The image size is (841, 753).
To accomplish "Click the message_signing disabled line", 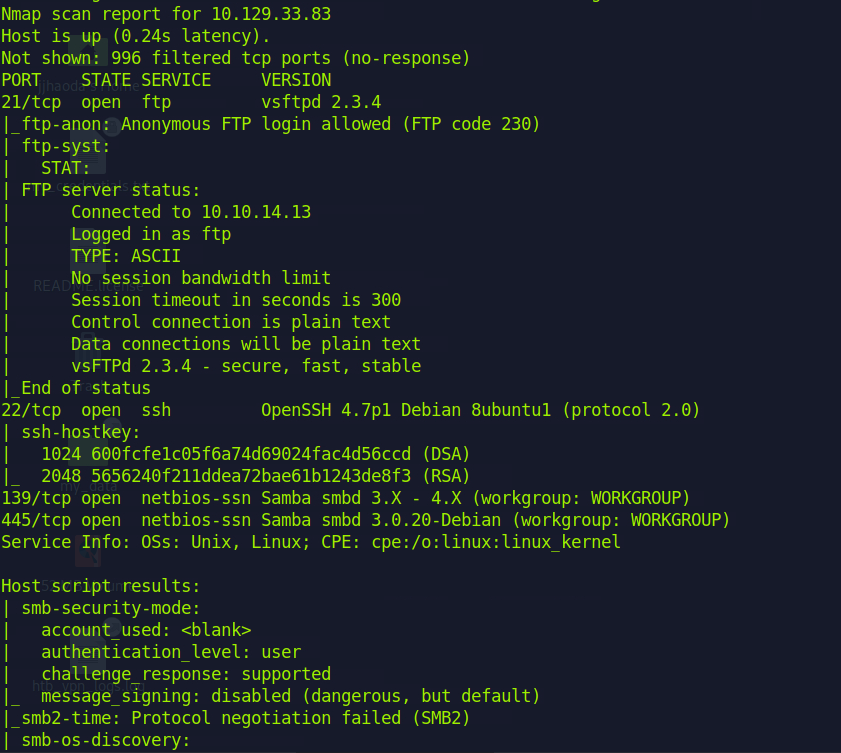I will point(290,696).
